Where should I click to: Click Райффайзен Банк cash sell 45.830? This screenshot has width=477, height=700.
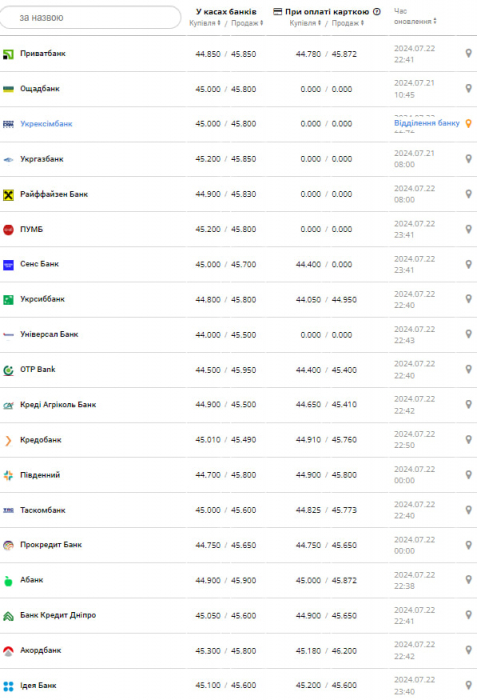(243, 194)
